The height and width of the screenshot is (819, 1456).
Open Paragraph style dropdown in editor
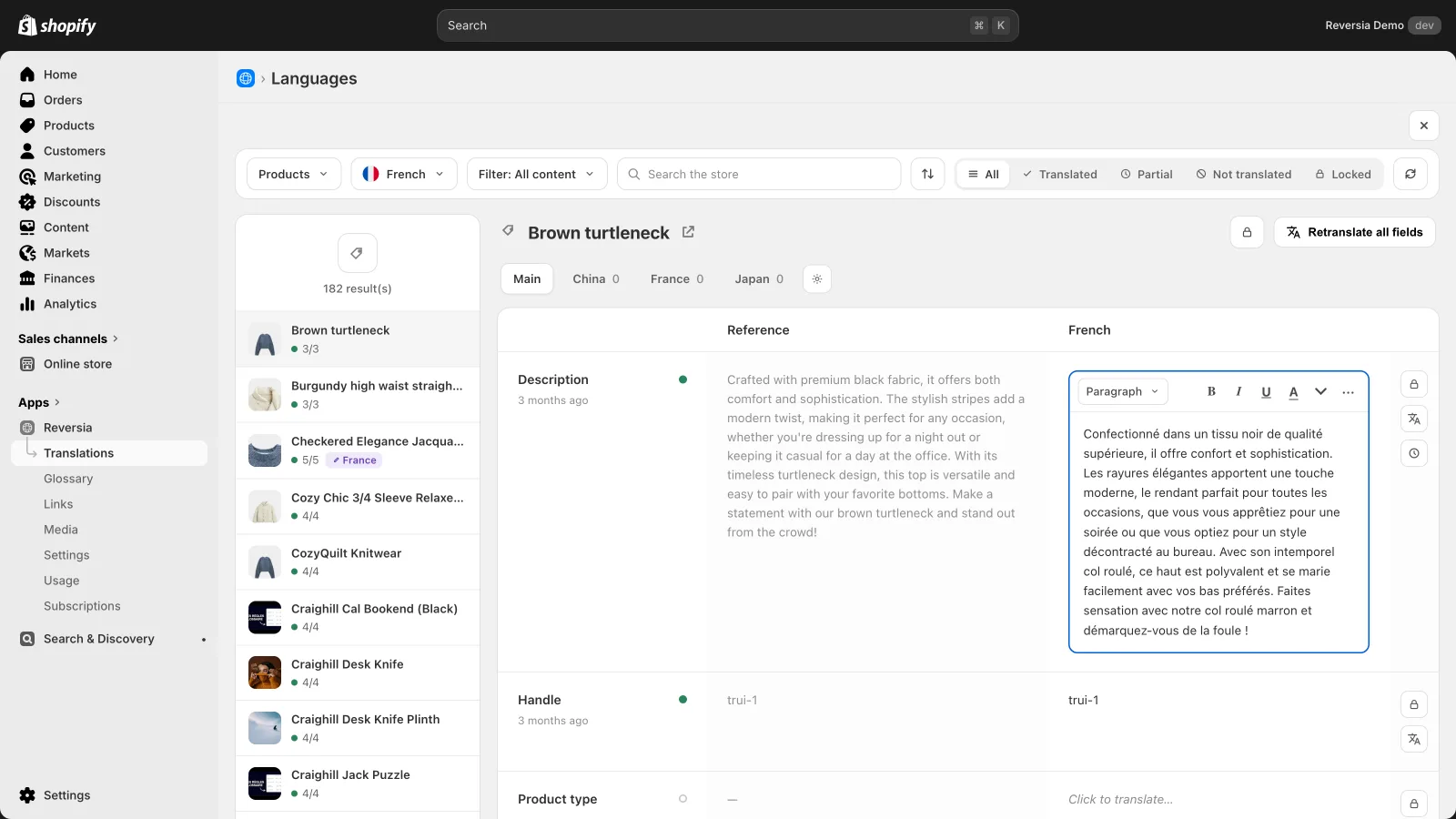tap(1123, 391)
